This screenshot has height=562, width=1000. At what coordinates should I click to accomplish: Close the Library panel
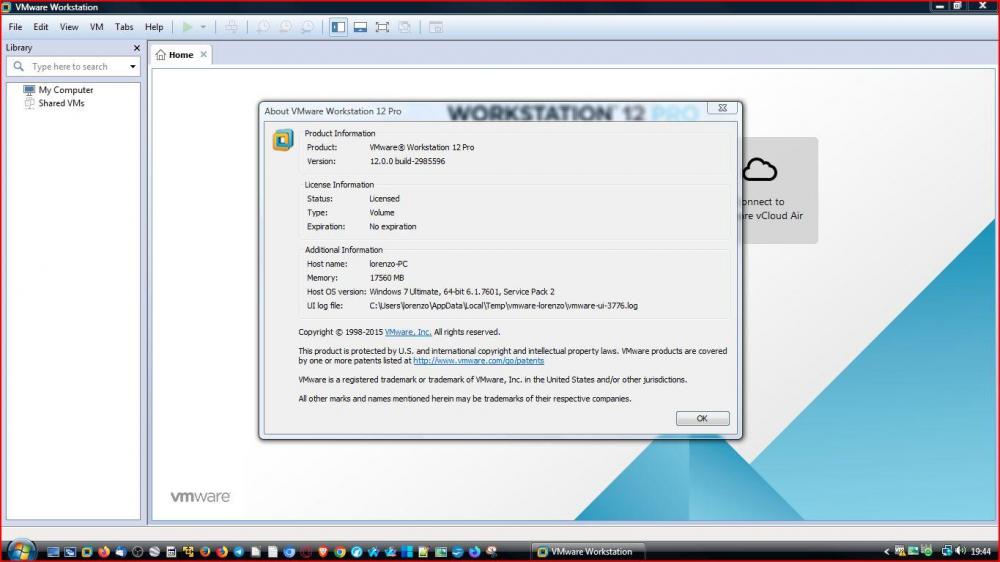(137, 48)
